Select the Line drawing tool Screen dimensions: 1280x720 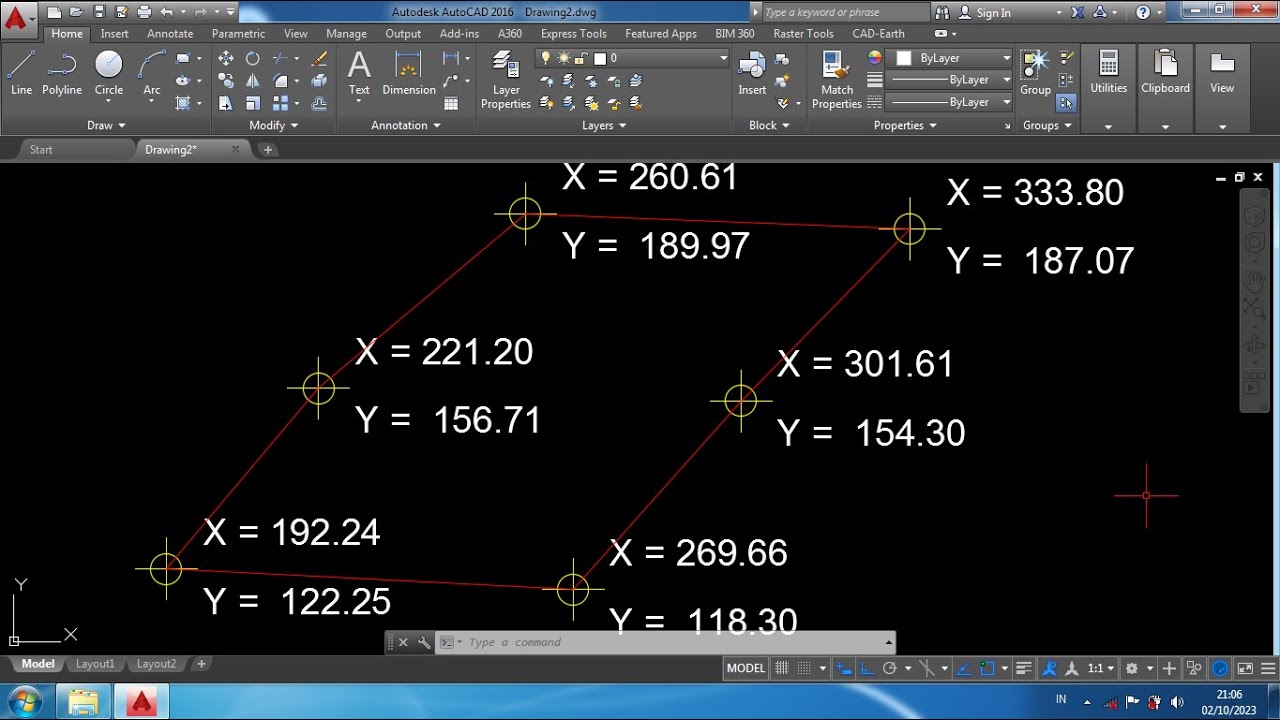(21, 74)
